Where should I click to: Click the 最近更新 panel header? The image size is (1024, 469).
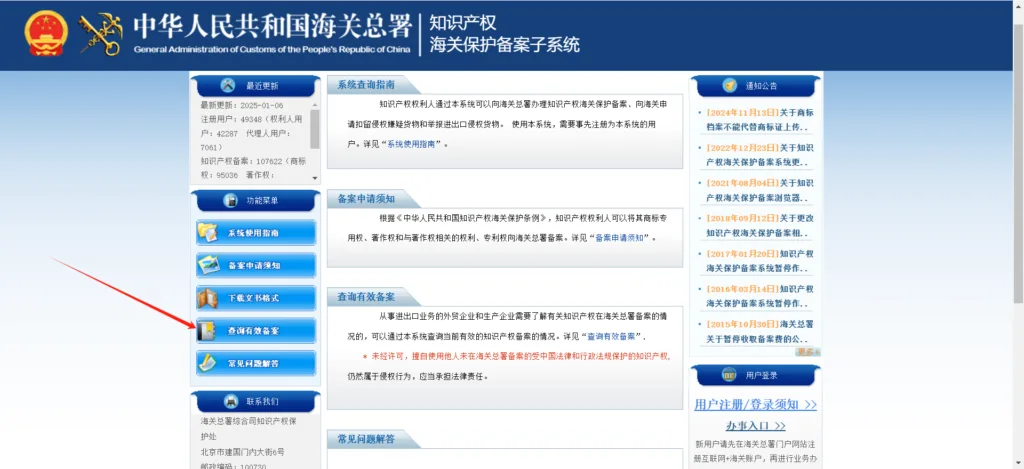pyautogui.click(x=255, y=86)
